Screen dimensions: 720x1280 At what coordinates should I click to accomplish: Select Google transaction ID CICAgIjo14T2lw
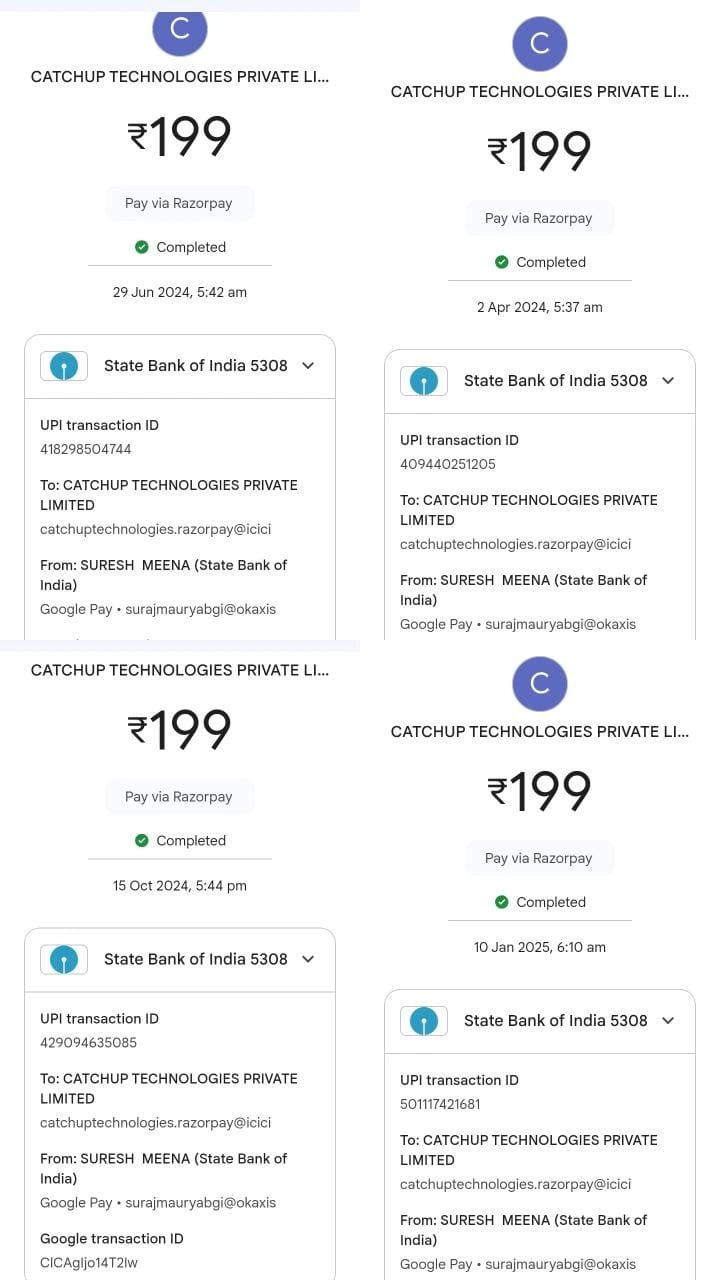pos(89,1263)
